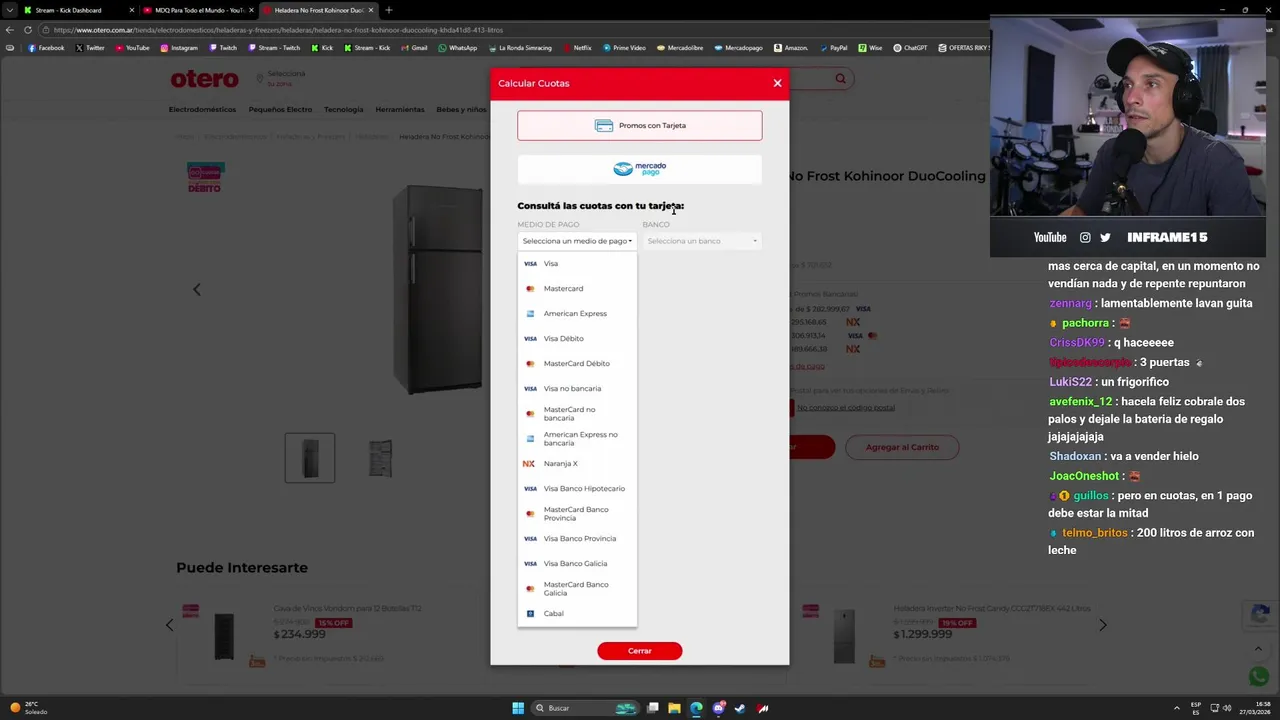Click the Agregar al Carrito button
Image resolution: width=1280 pixels, height=720 pixels.
point(902,447)
